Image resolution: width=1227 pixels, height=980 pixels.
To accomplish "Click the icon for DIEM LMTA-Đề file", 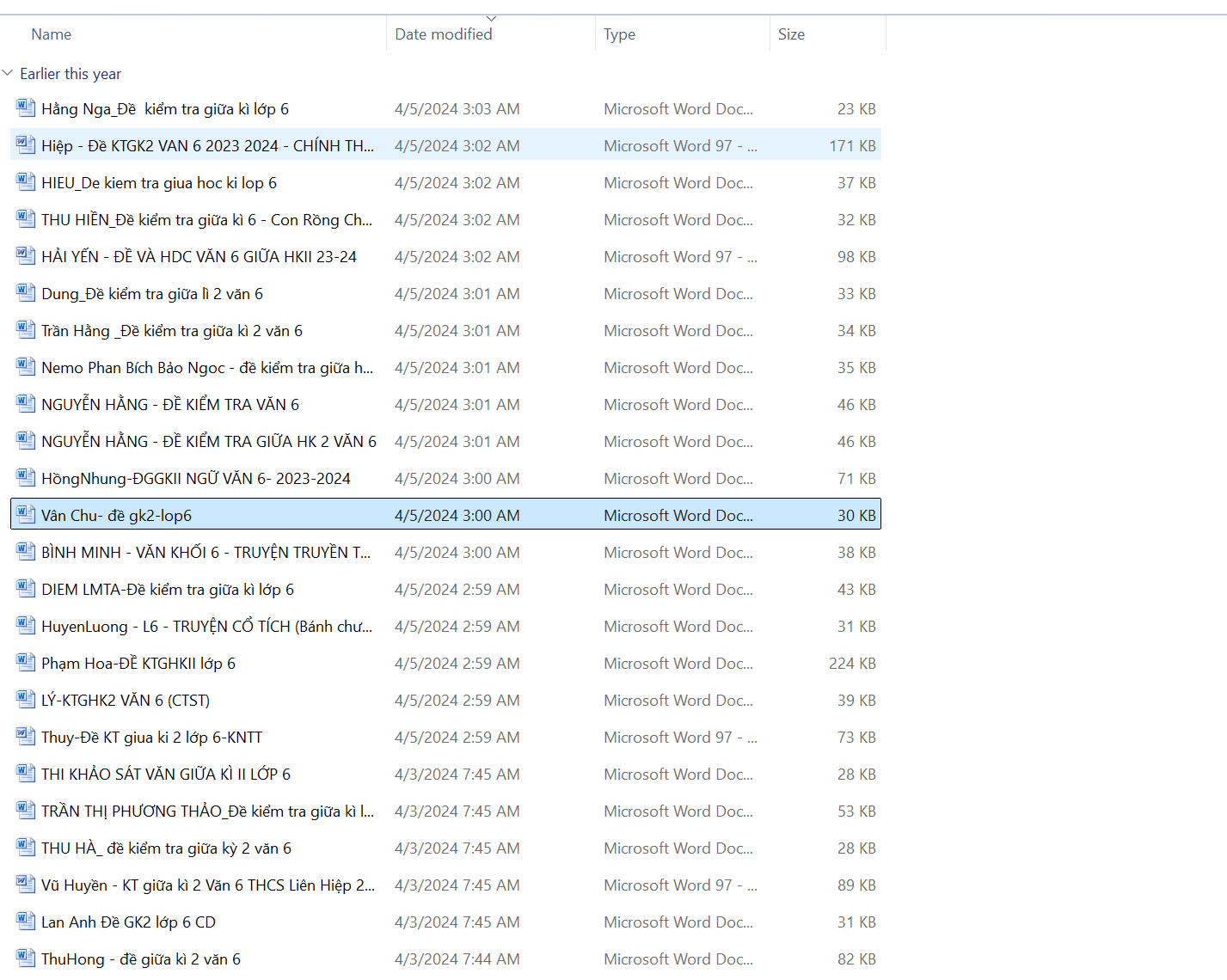I will pyautogui.click(x=26, y=589).
